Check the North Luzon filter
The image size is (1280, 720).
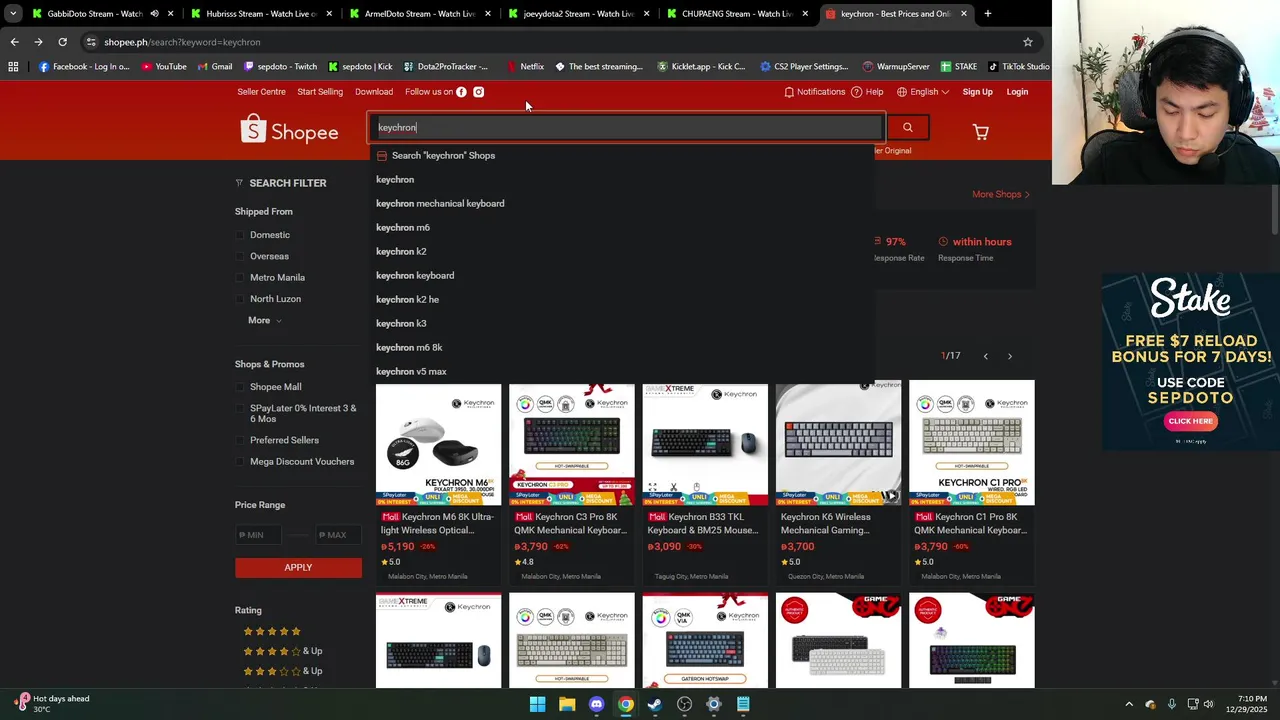click(240, 299)
